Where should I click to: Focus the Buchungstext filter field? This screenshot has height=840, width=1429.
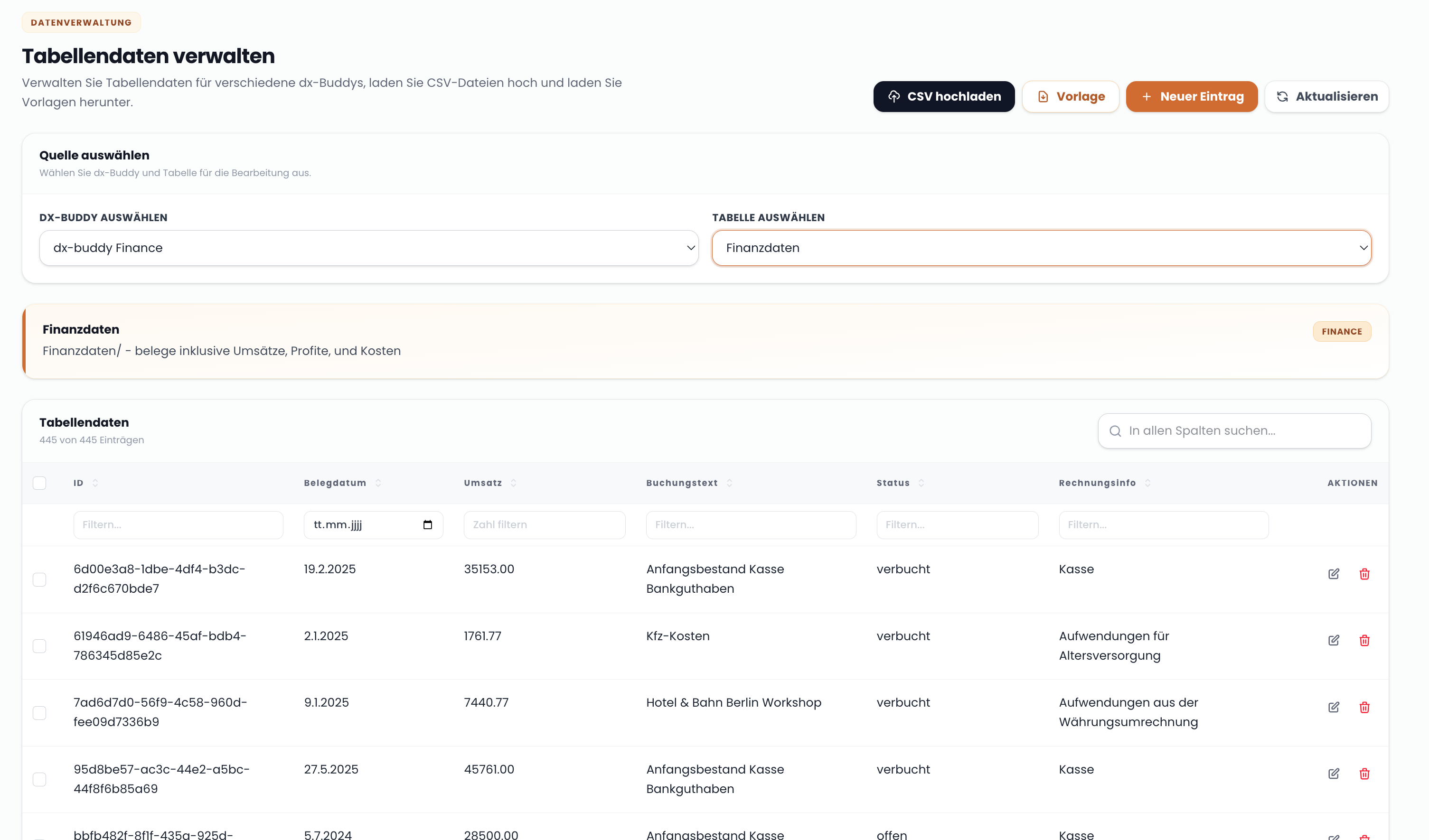pos(751,525)
